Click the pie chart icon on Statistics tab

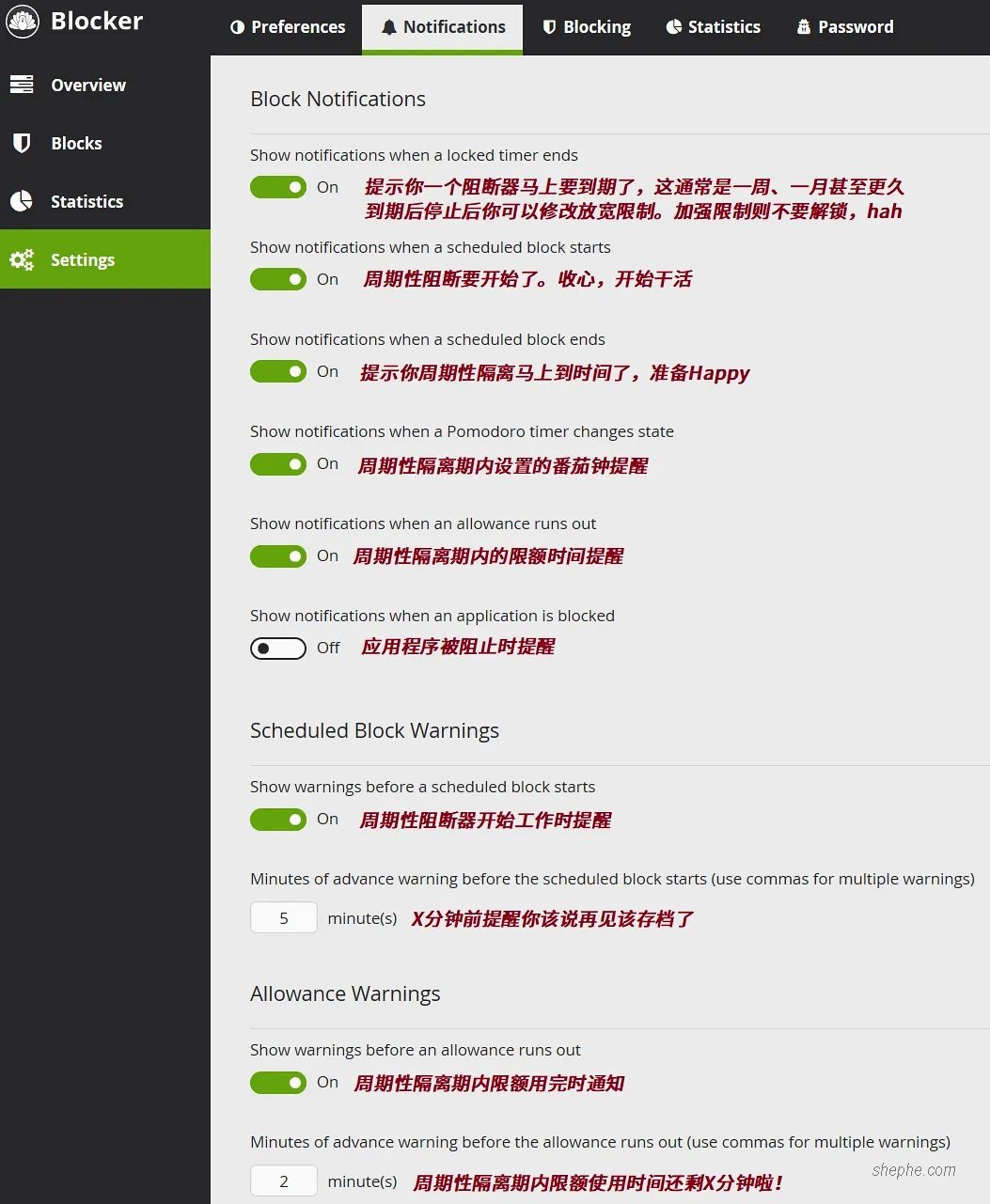676,27
